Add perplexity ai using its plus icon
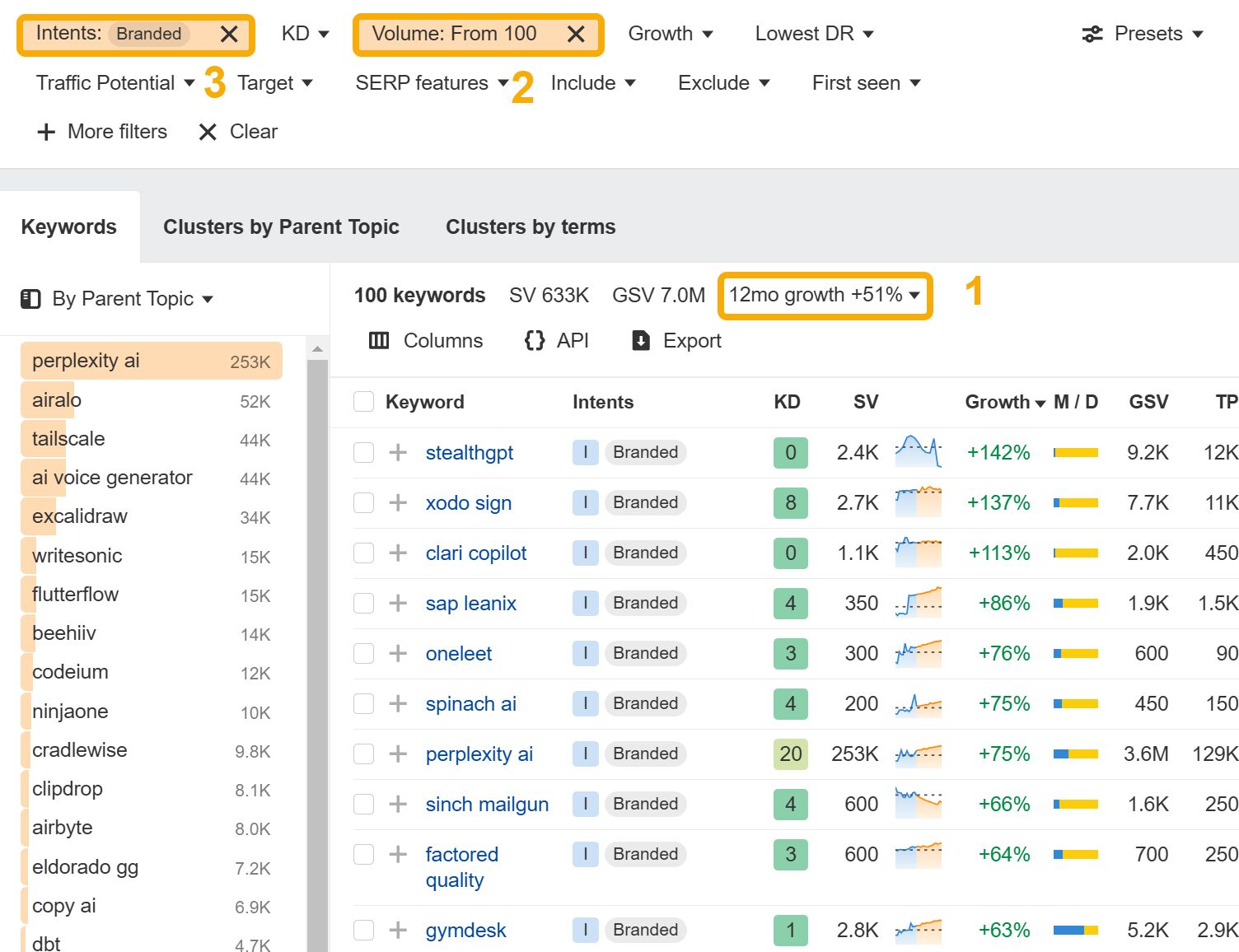Screen dimensions: 1239x952 click(398, 754)
